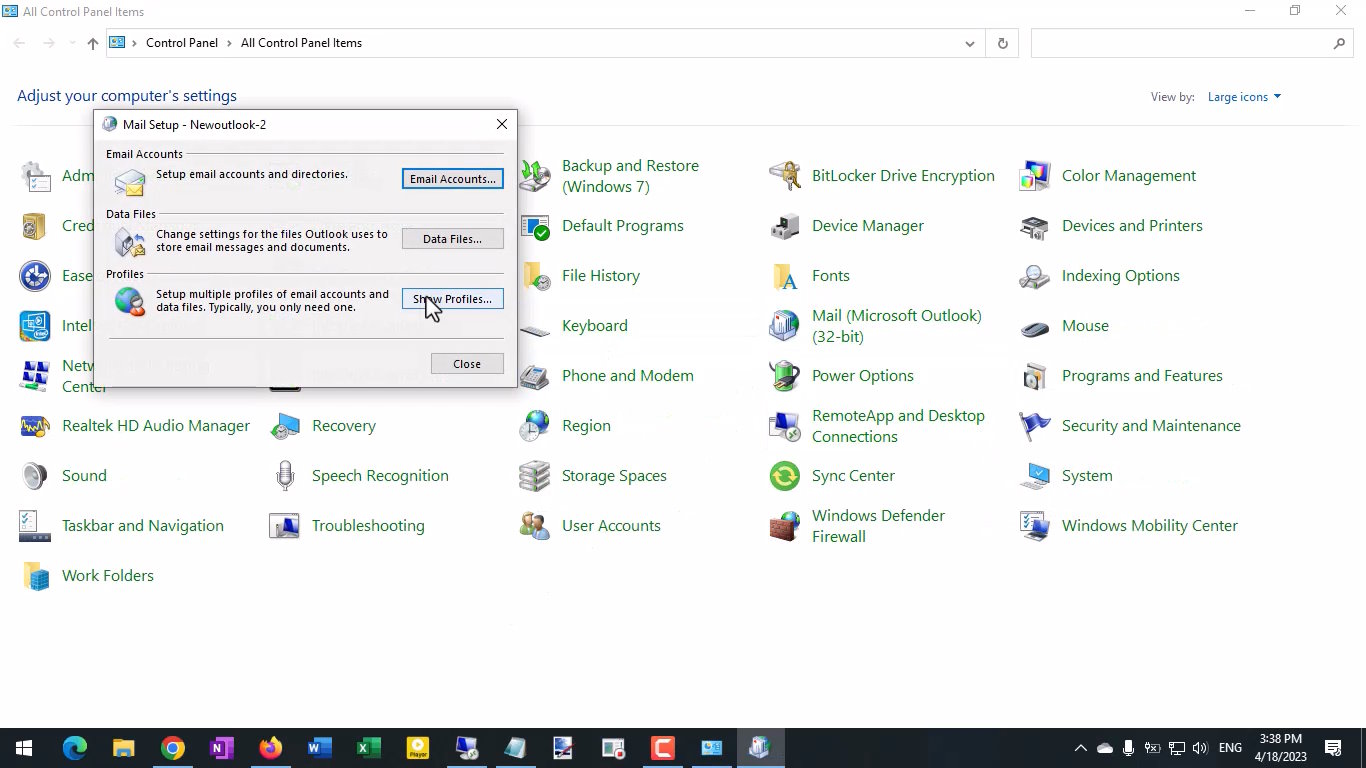Screen dimensions: 1366x768
Task: Open Color Management icon
Action: pos(1035,176)
